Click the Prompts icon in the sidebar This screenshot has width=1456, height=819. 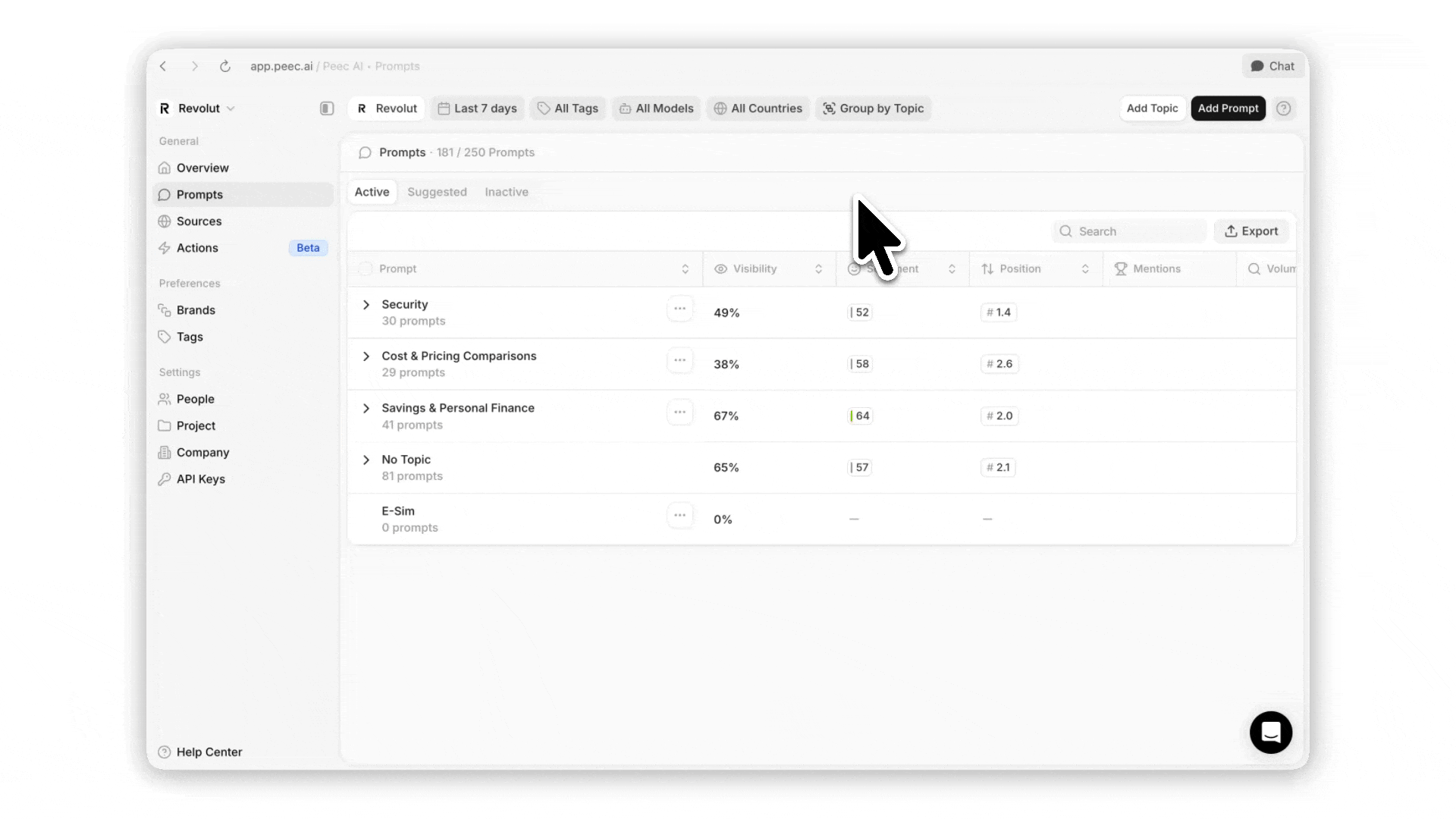[165, 195]
